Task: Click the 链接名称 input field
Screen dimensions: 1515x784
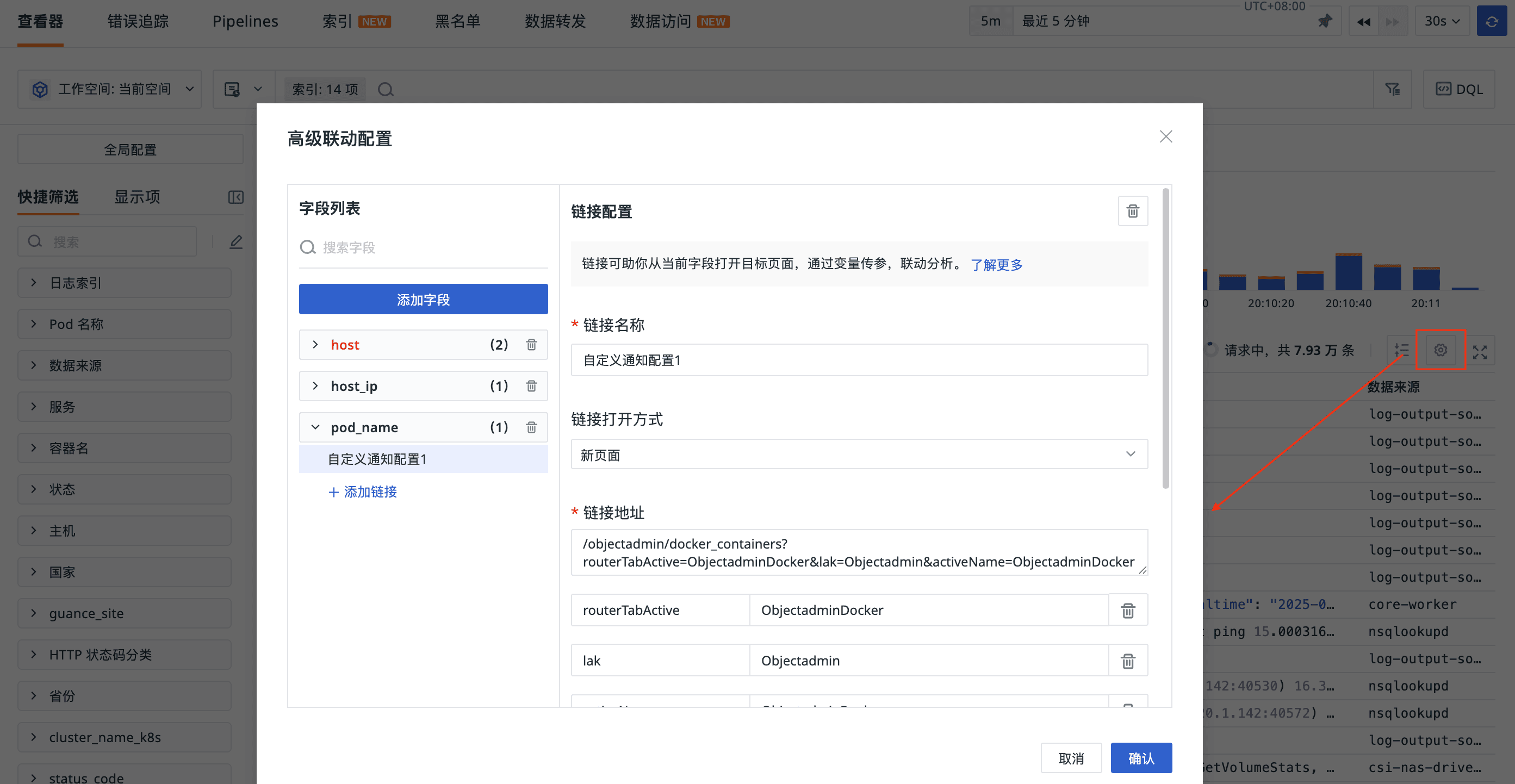Action: click(x=859, y=360)
